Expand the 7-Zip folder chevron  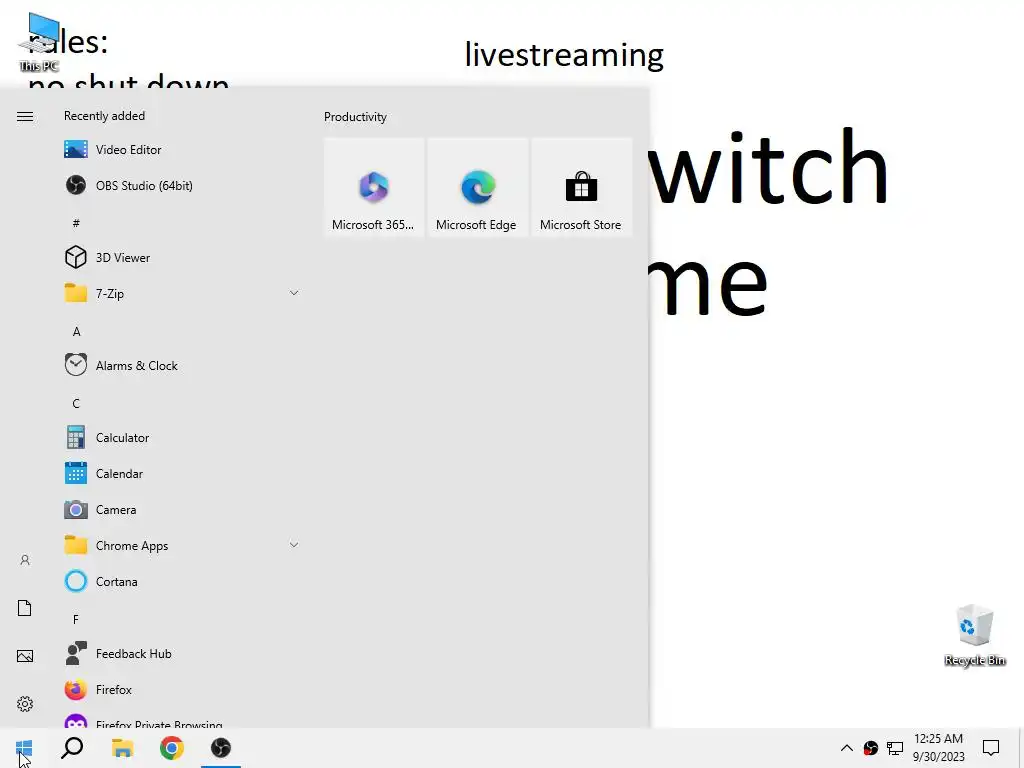tap(294, 293)
